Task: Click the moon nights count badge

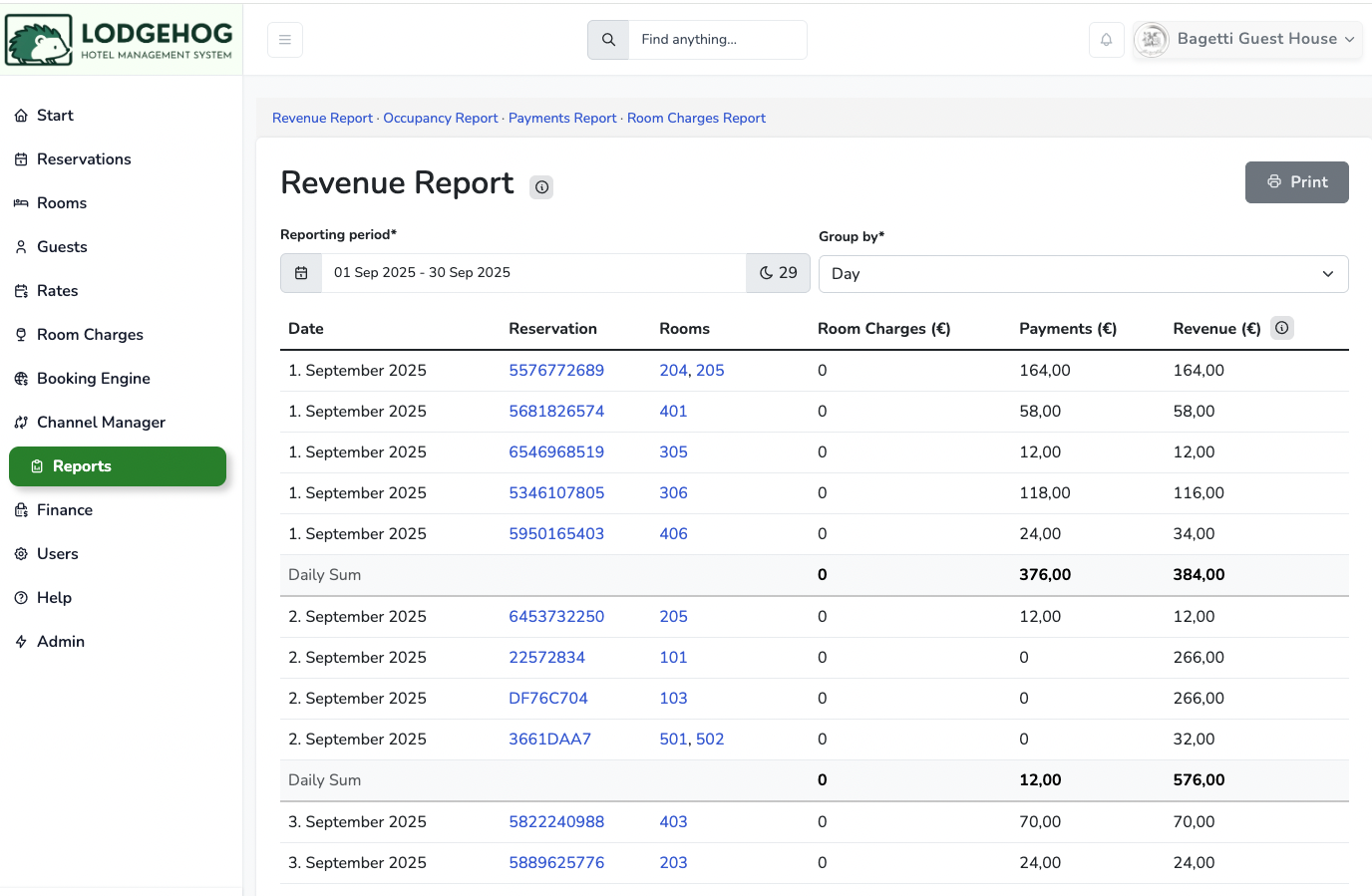Action: (x=778, y=273)
